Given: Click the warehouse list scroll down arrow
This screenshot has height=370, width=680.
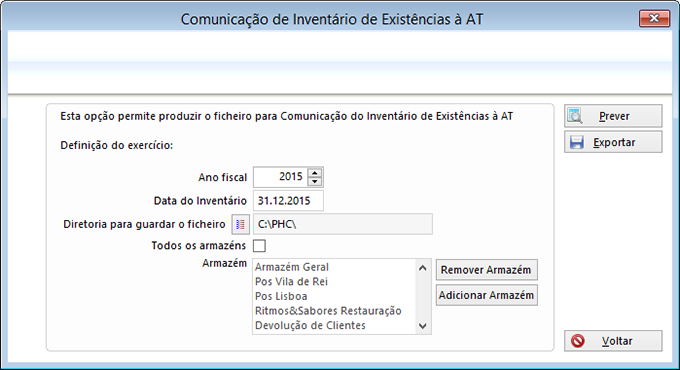Looking at the screenshot, I should (x=423, y=326).
